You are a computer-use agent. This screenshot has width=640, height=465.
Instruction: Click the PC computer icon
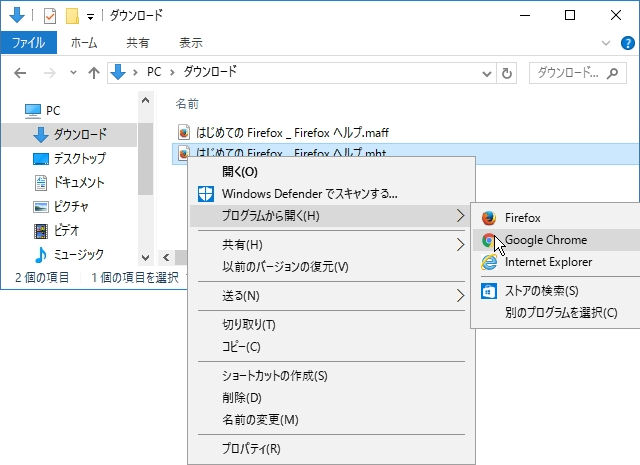[x=33, y=111]
